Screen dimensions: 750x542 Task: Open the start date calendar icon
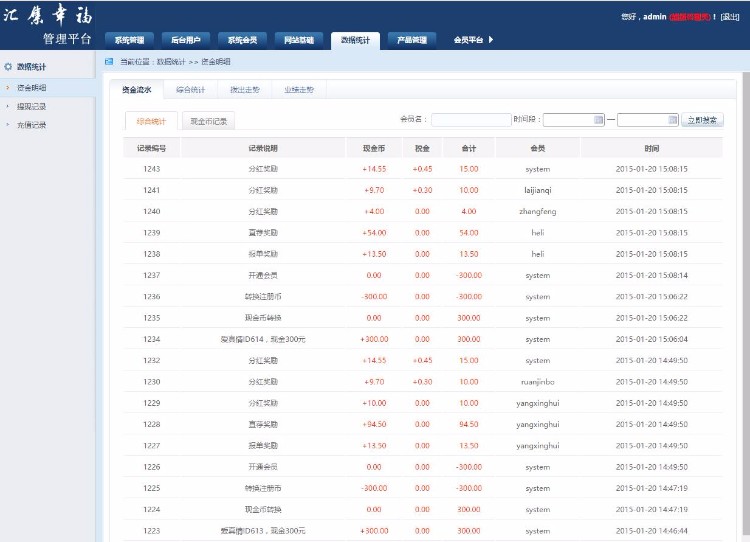click(598, 120)
